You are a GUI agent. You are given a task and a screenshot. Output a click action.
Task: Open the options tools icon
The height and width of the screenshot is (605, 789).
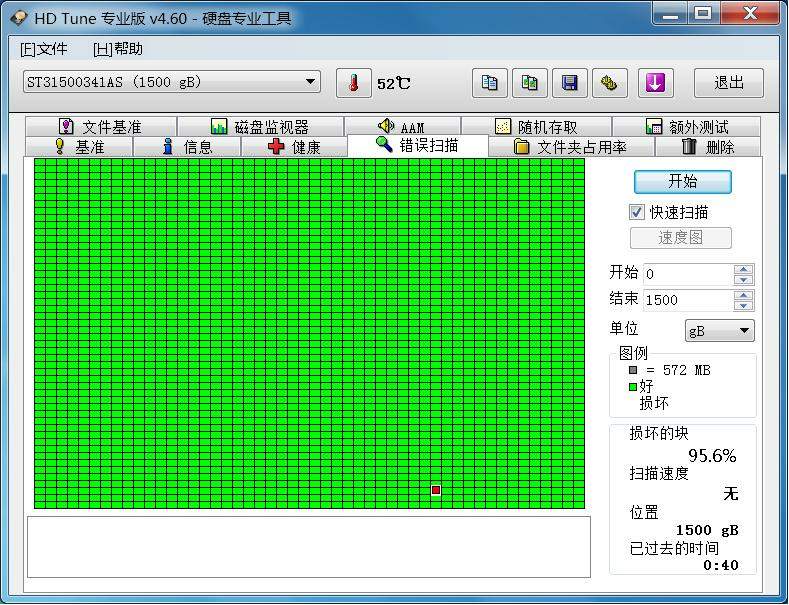(x=610, y=83)
